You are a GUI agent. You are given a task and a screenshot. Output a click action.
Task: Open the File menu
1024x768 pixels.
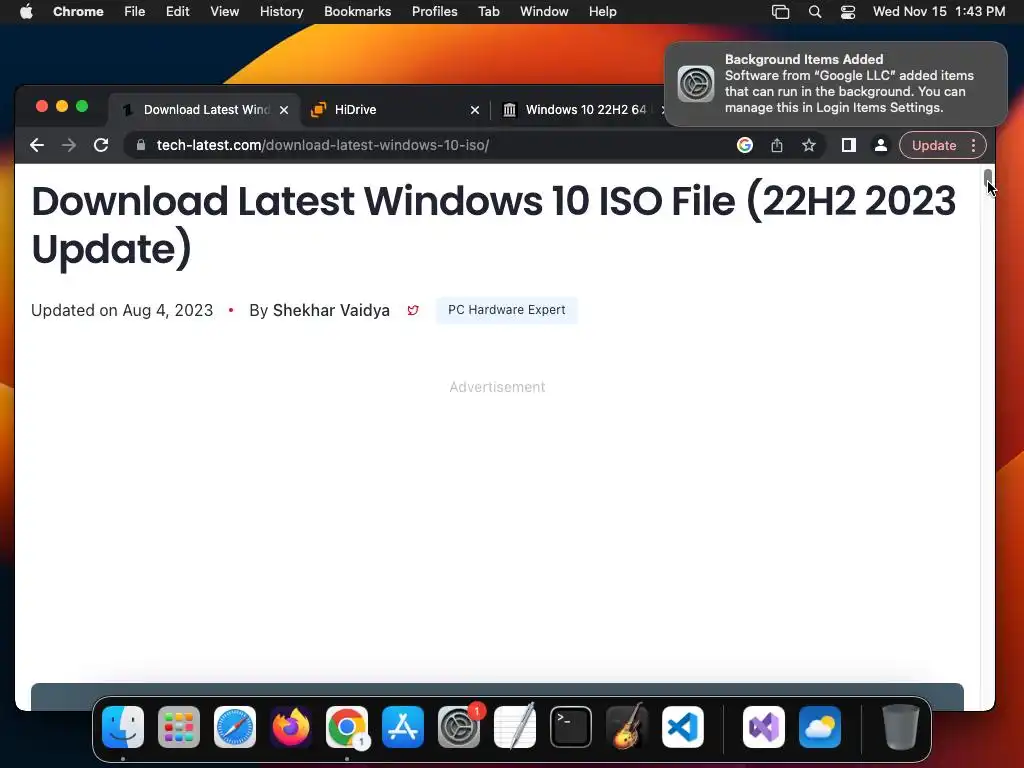pyautogui.click(x=135, y=11)
